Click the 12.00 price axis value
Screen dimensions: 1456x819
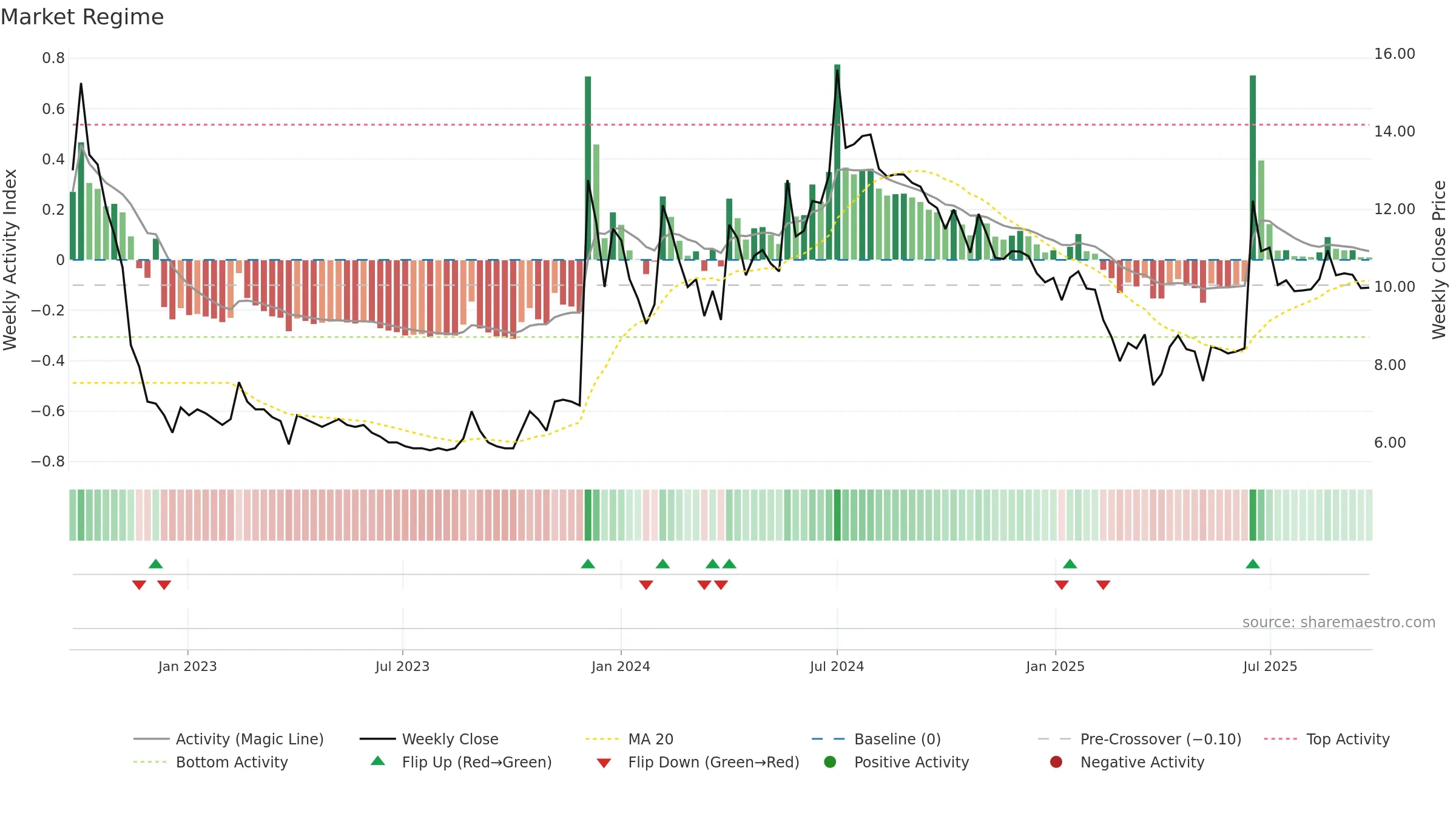[x=1395, y=209]
